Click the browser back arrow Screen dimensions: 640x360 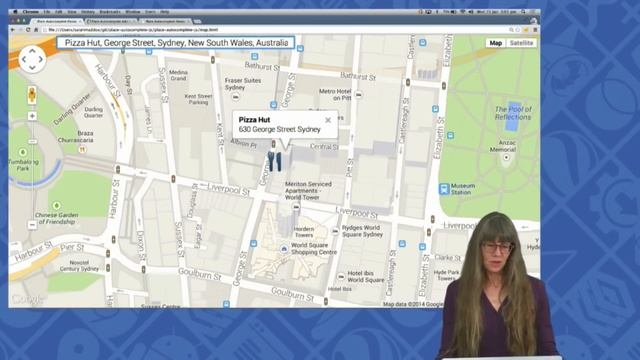click(x=12, y=30)
